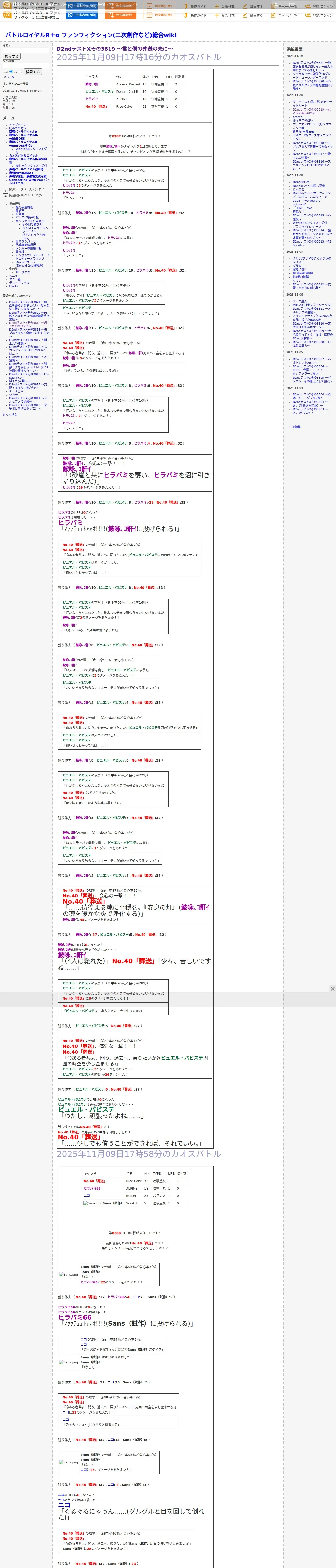Screen dimensions: 336x1568
Task: Open テストボックス link in sidebar
Action: [x=19, y=283]
